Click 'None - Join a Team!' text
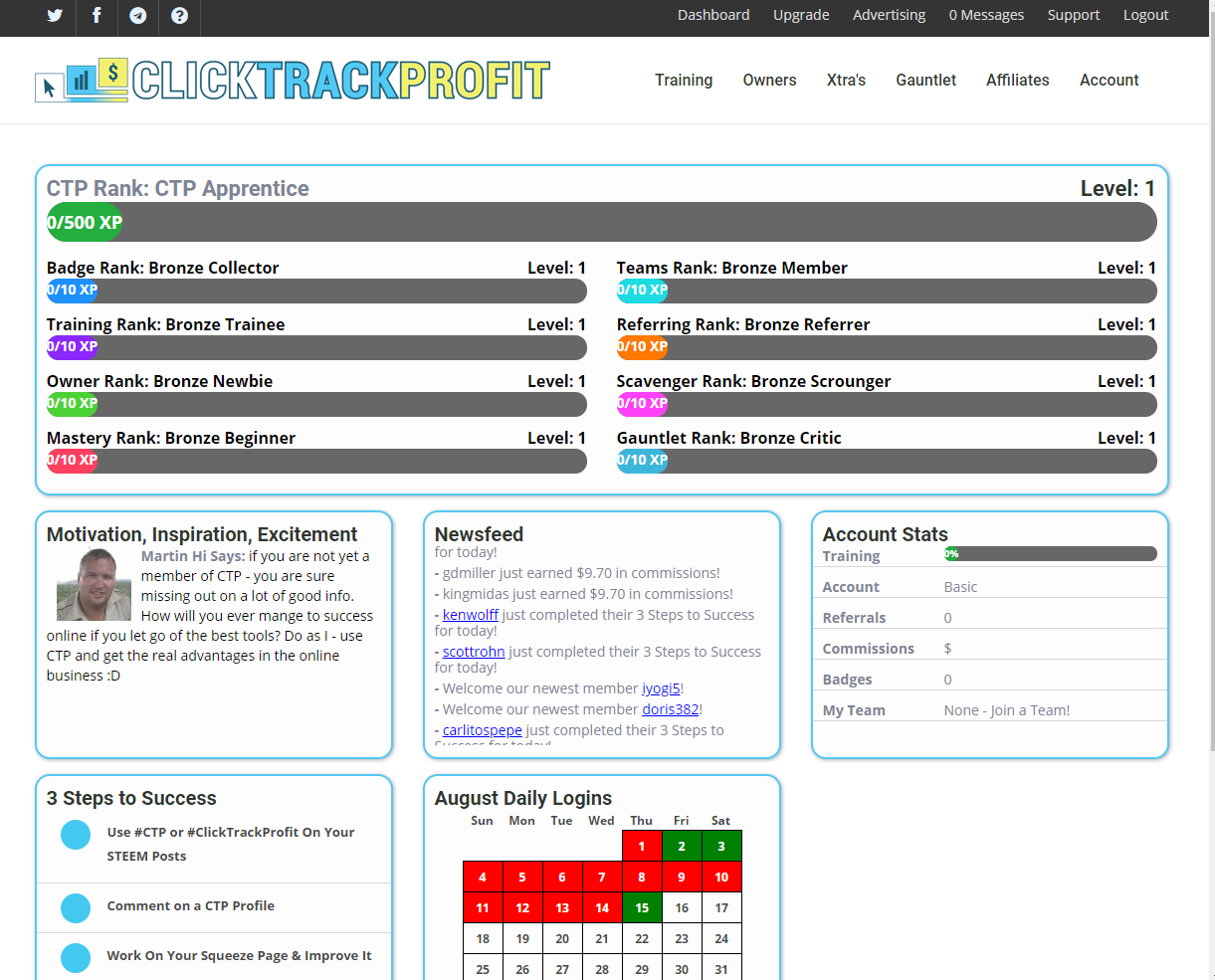Image resolution: width=1215 pixels, height=980 pixels. [1007, 710]
